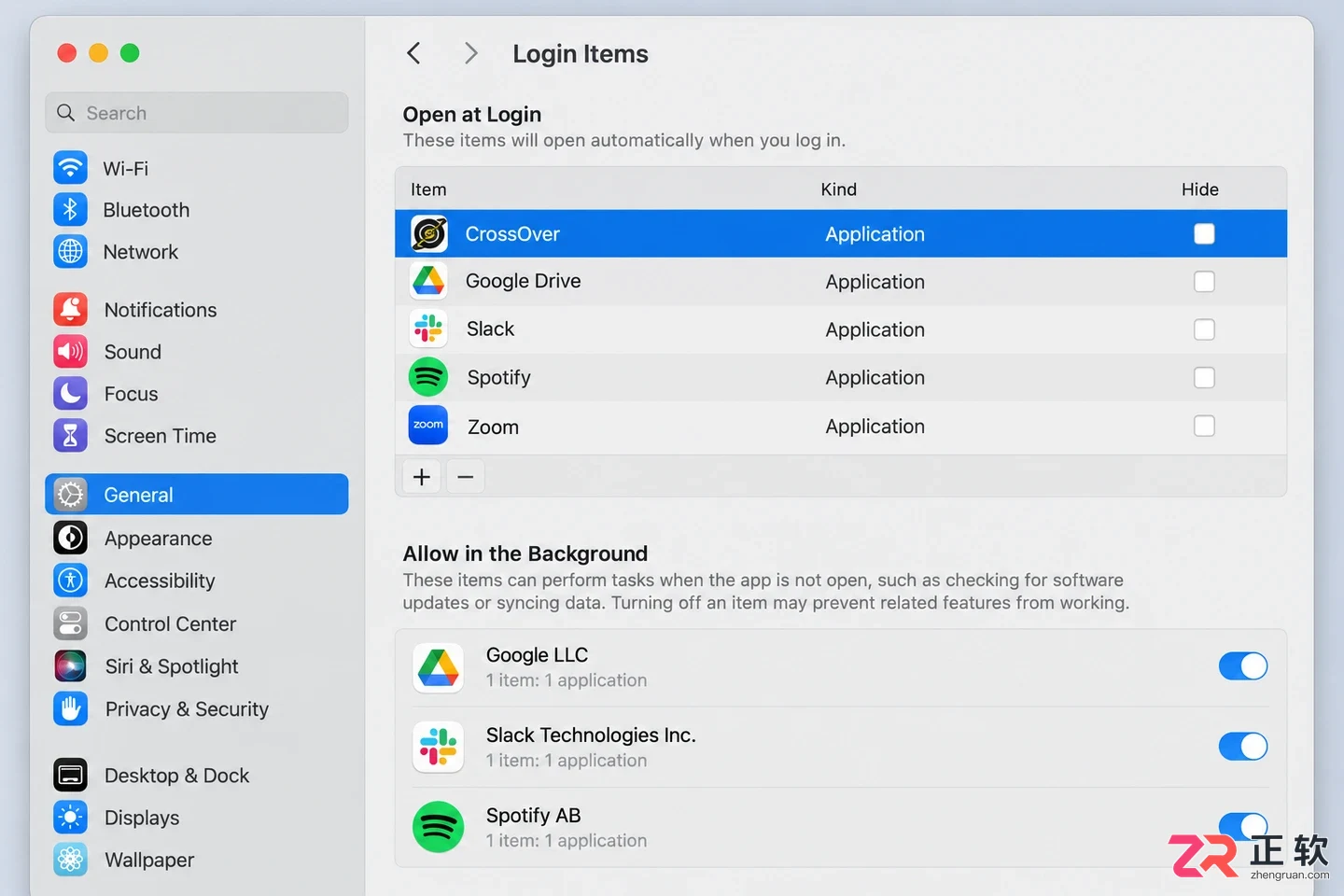Image resolution: width=1344 pixels, height=896 pixels.
Task: Enable Hide checkbox for Slack
Action: tap(1204, 329)
